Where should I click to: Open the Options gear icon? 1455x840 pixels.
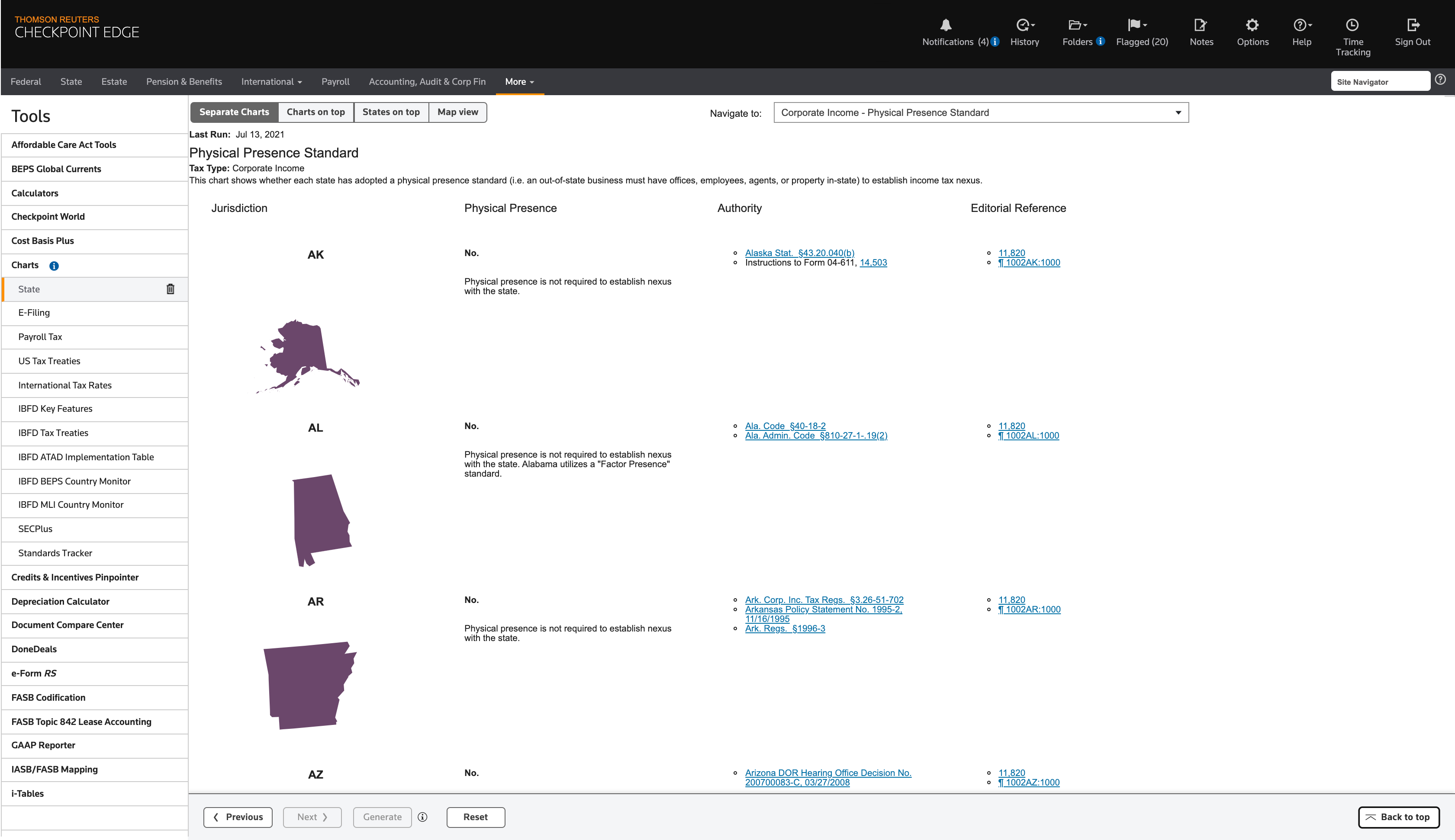pyautogui.click(x=1252, y=25)
